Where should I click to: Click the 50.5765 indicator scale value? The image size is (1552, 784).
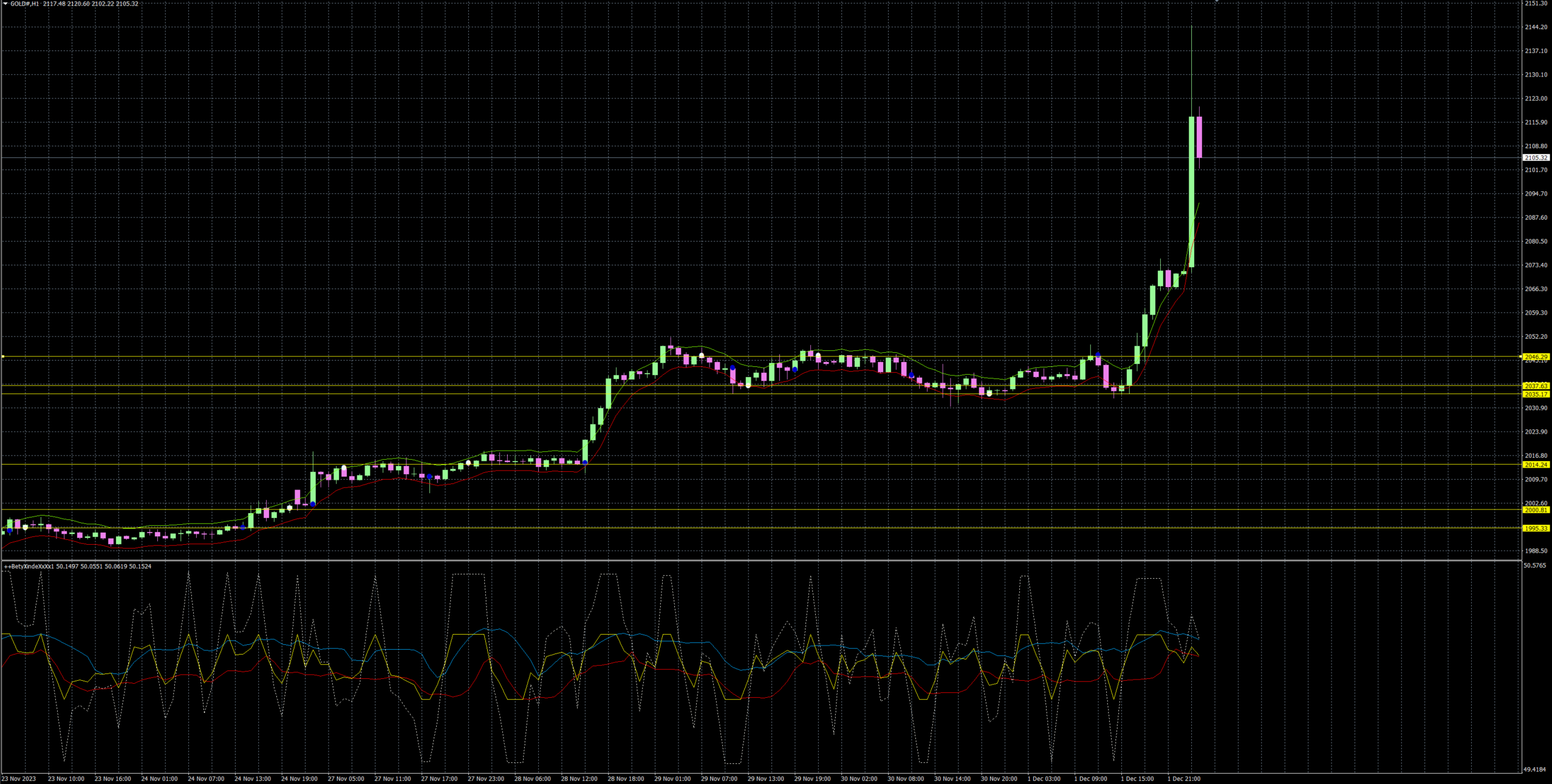point(1534,565)
